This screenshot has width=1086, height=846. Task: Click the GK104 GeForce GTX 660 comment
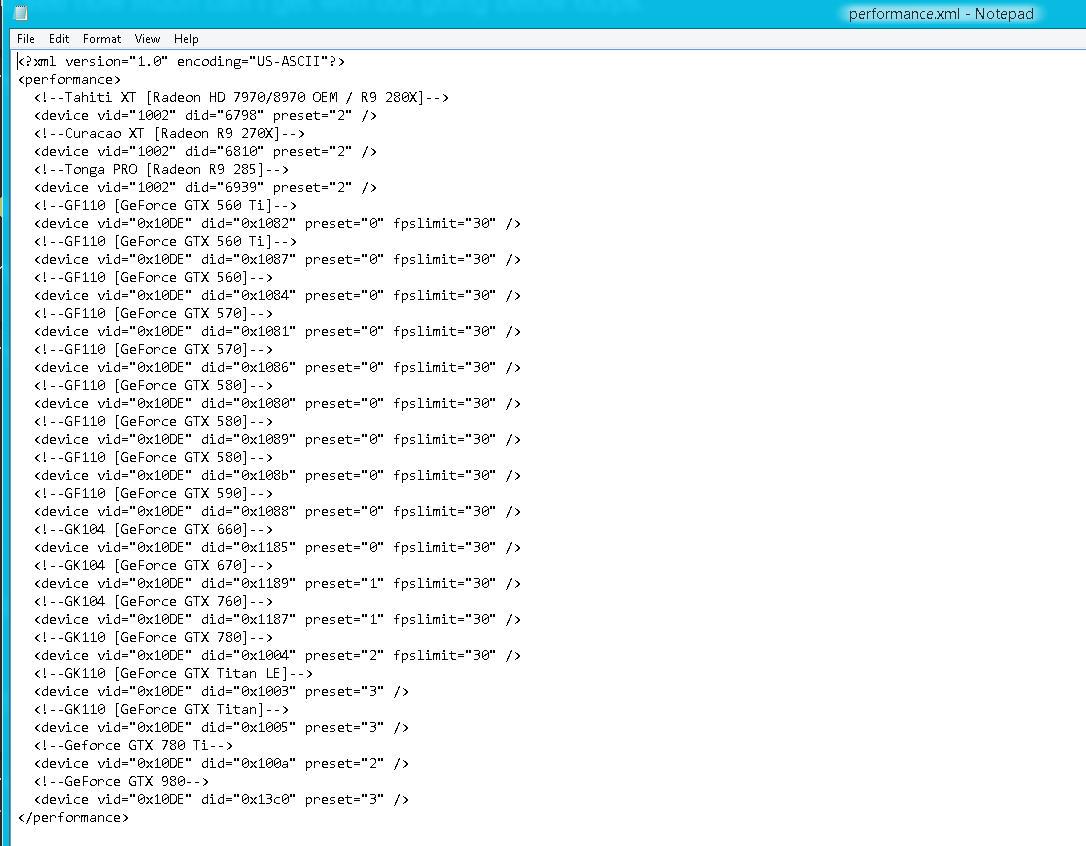(153, 529)
